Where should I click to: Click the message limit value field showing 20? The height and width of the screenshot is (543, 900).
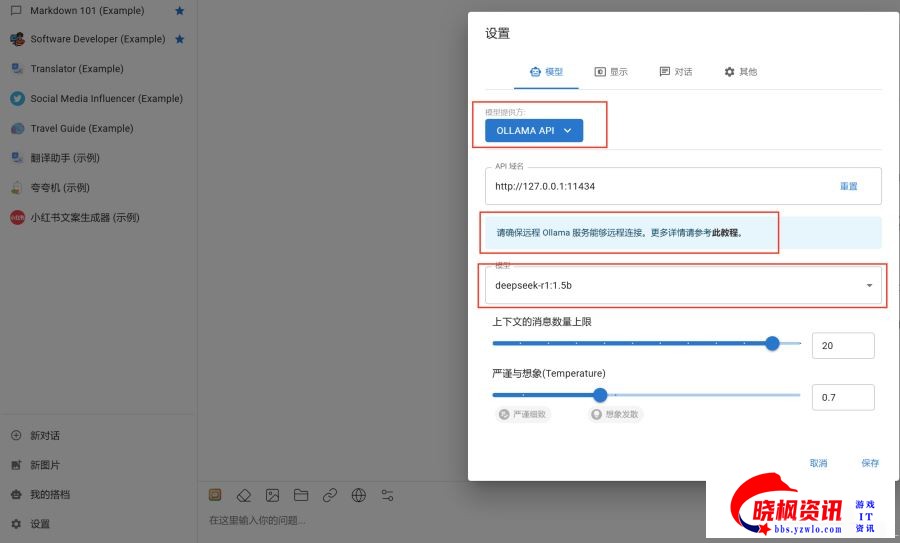click(x=843, y=346)
